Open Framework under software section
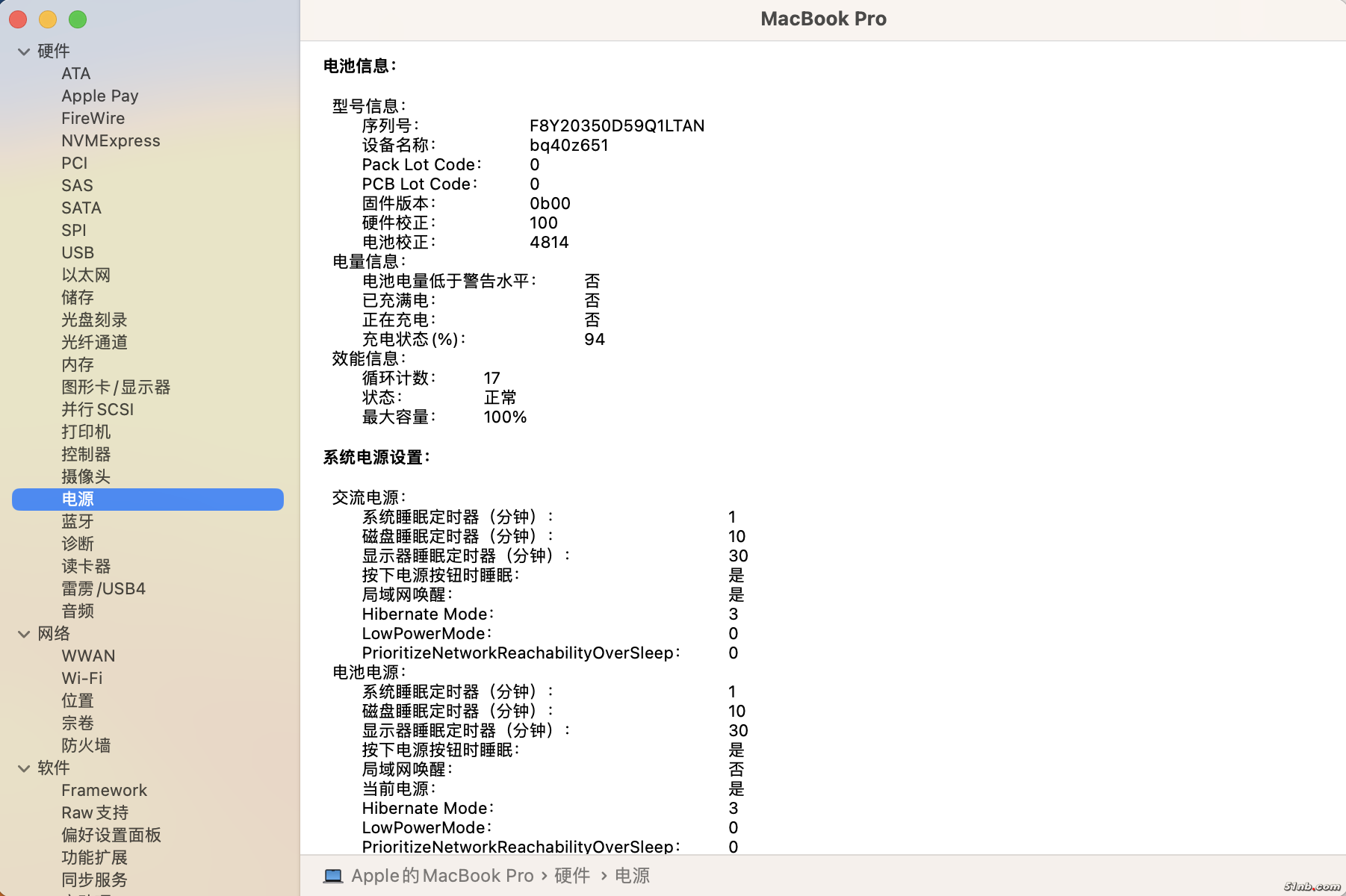The height and width of the screenshot is (896, 1346). [x=104, y=791]
